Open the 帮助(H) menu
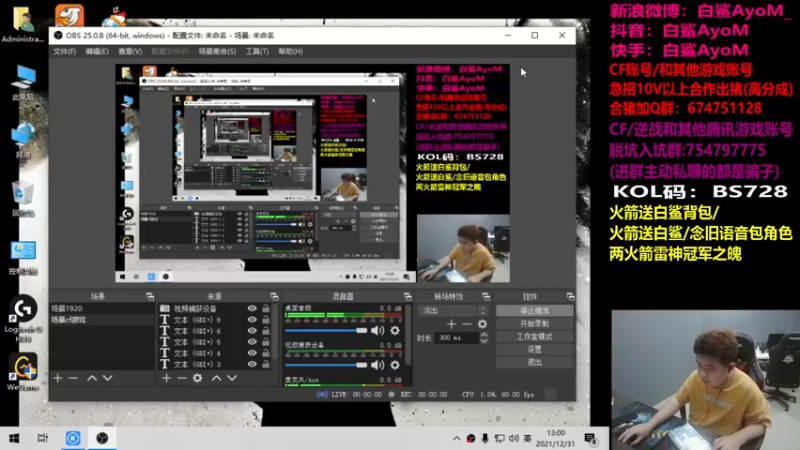Image resolution: width=800 pixels, height=450 pixels. pyautogui.click(x=290, y=52)
